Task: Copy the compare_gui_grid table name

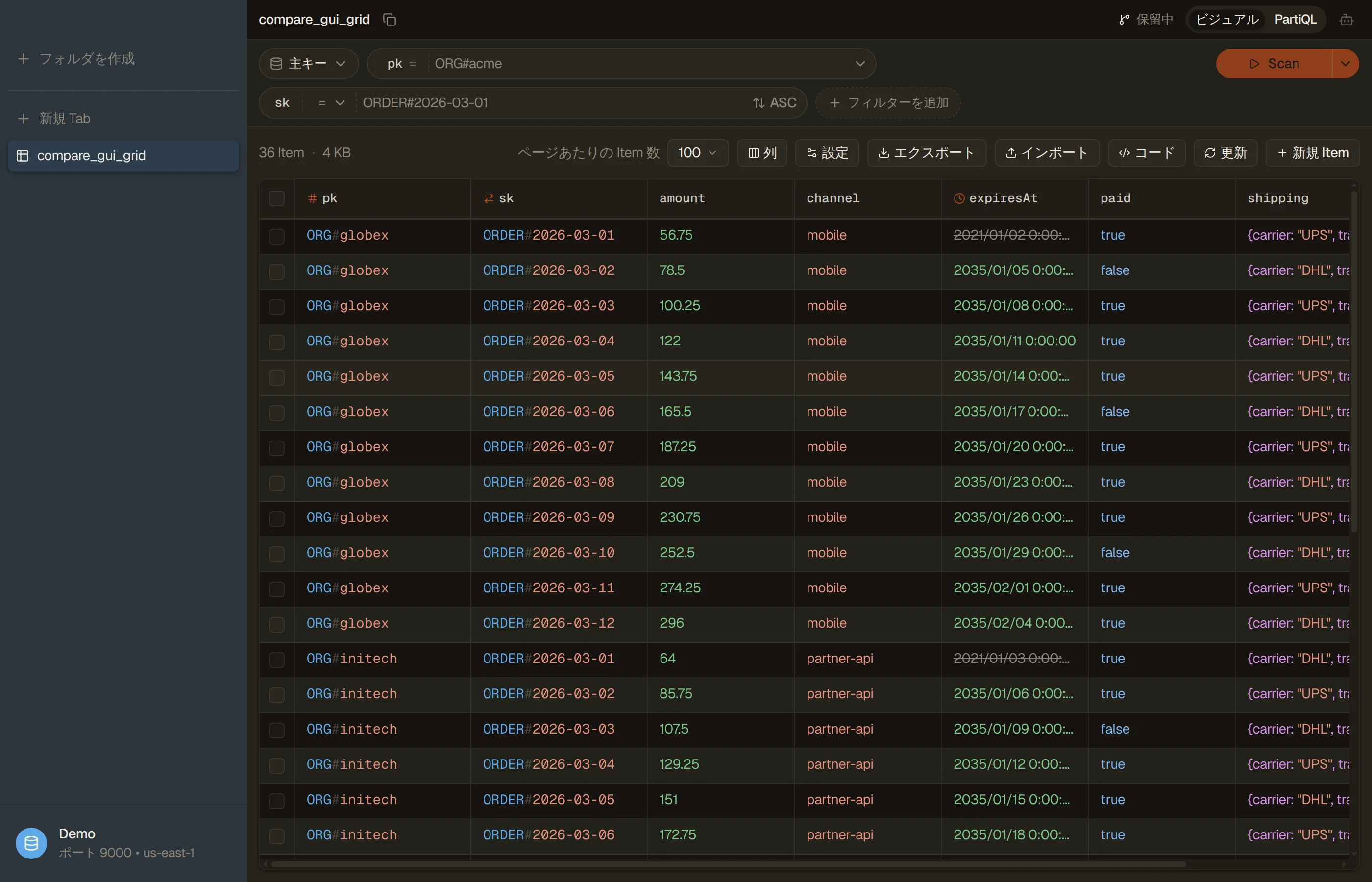Action: click(x=390, y=20)
